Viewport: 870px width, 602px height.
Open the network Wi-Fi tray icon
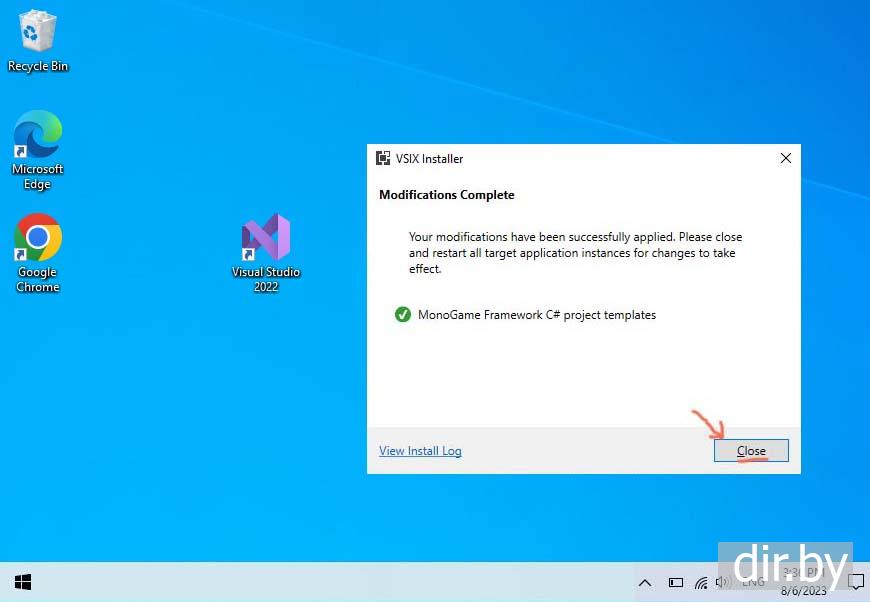pyautogui.click(x=701, y=583)
